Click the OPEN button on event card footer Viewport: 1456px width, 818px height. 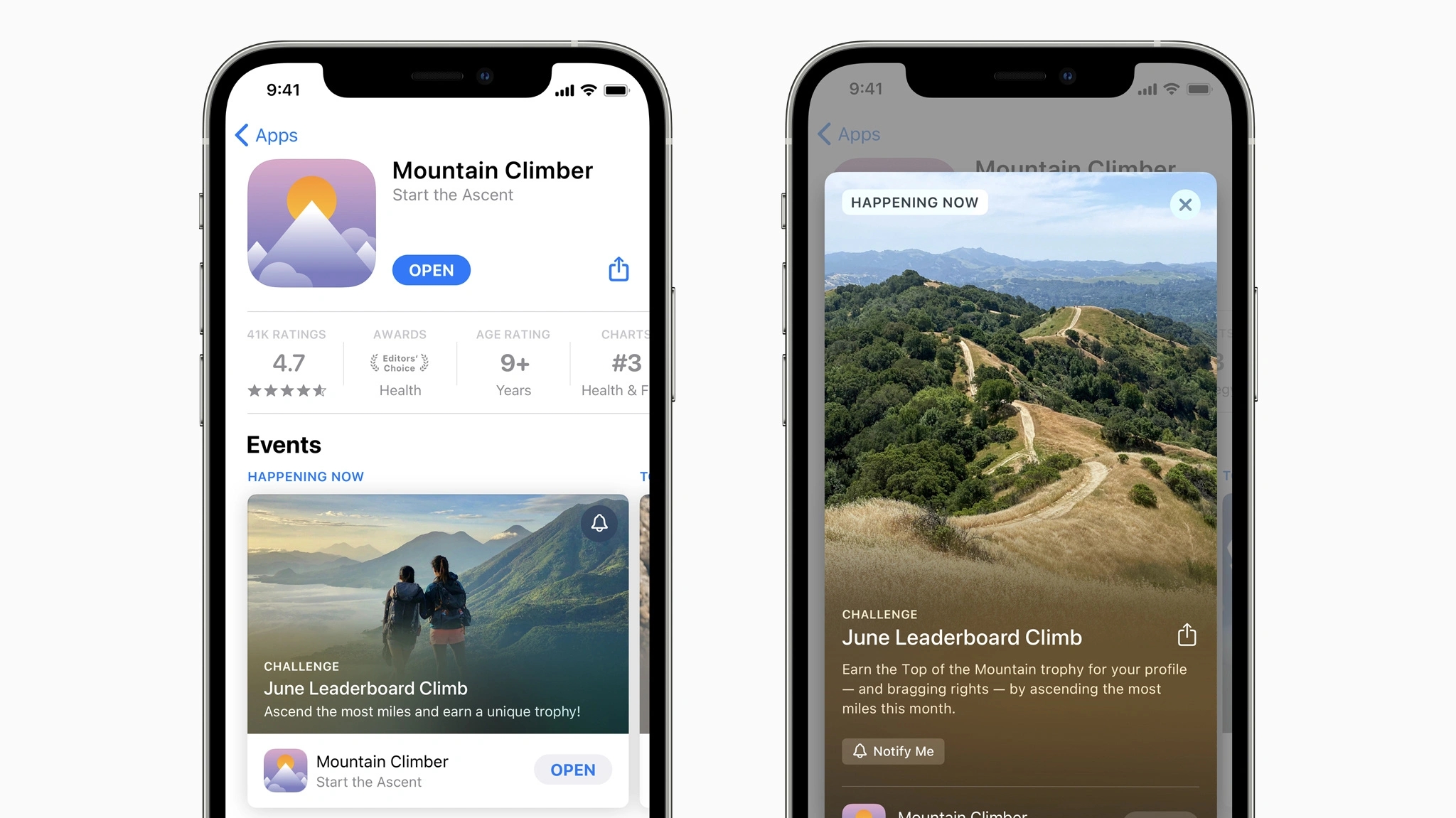(573, 769)
